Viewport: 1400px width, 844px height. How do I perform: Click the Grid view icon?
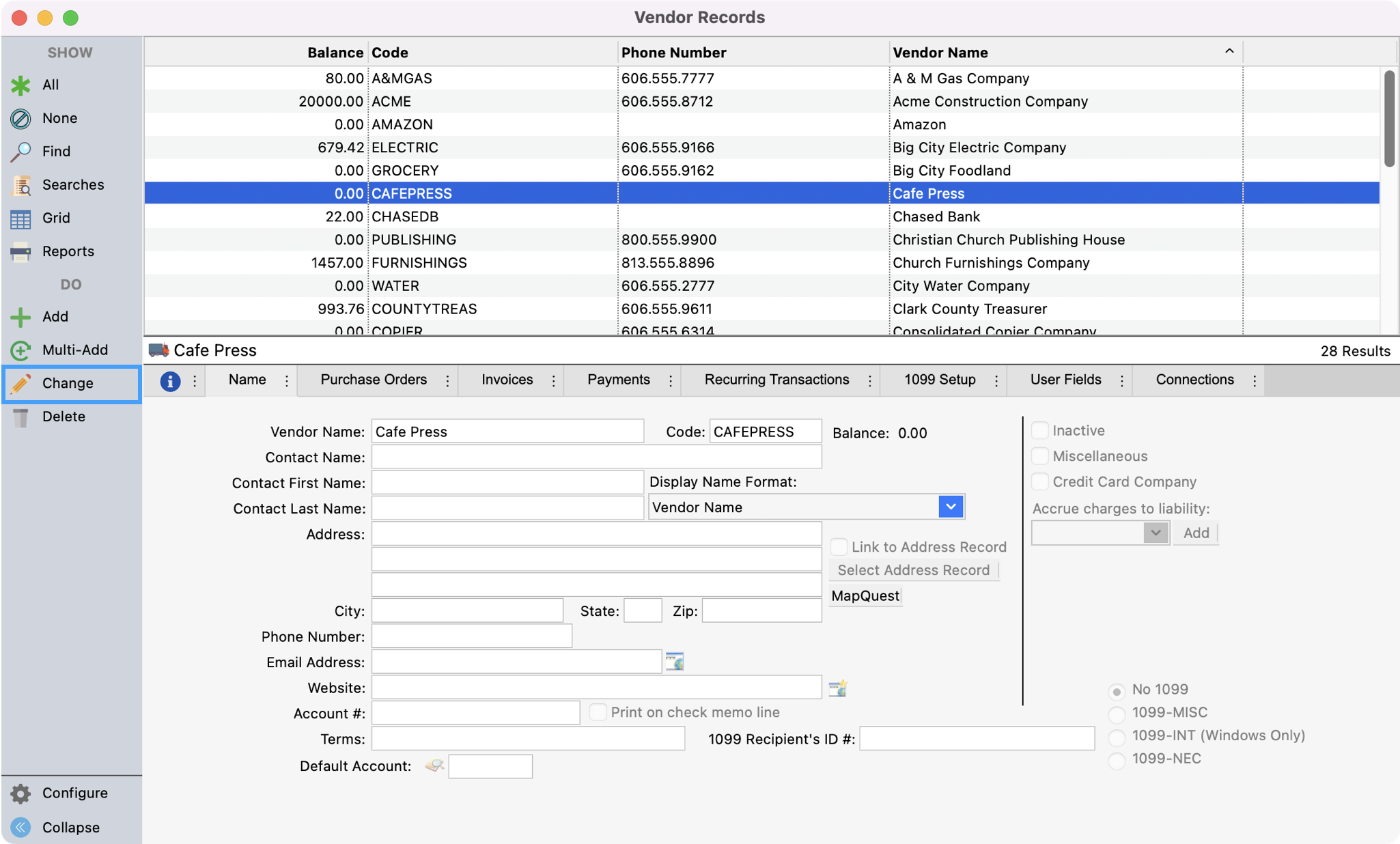click(20, 219)
